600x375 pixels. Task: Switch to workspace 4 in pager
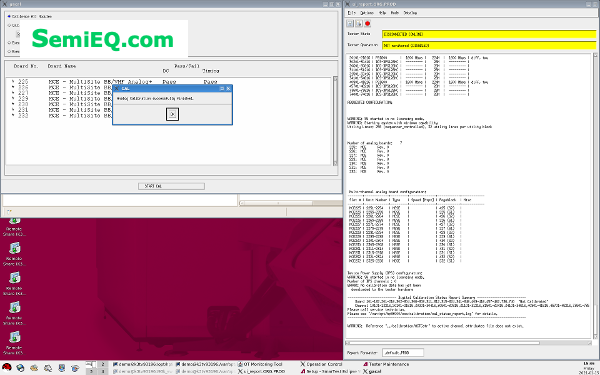pos(103,371)
